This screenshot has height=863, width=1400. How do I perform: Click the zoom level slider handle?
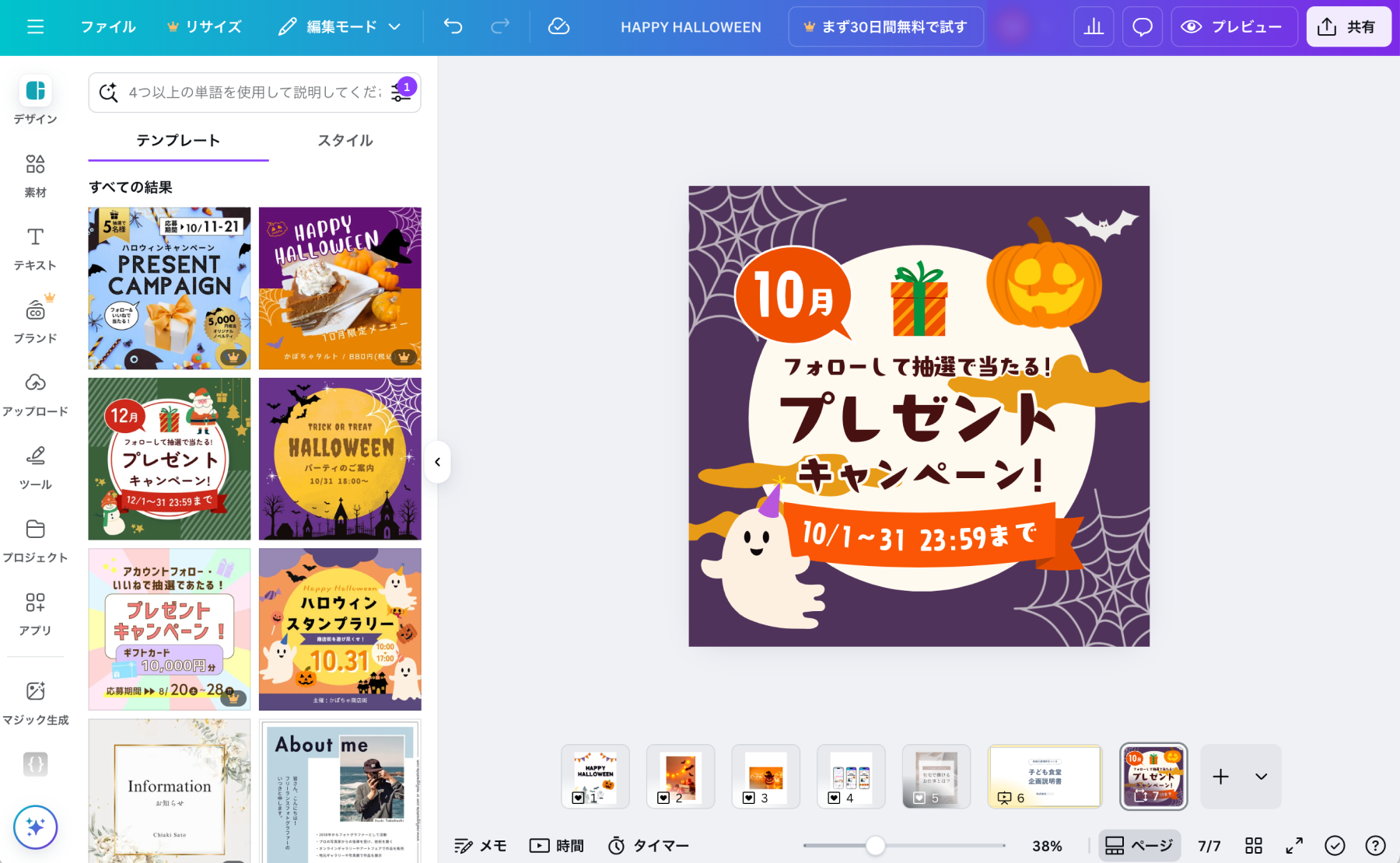pyautogui.click(x=875, y=846)
